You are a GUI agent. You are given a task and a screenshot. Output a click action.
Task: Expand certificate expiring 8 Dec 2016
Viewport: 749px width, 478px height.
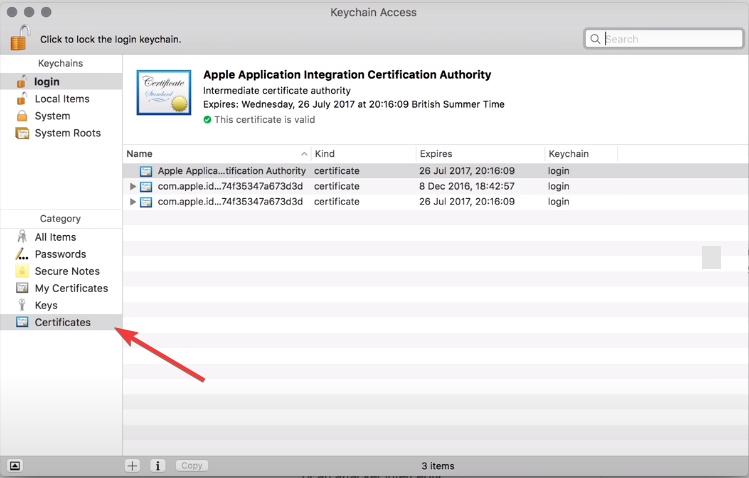click(x=133, y=186)
